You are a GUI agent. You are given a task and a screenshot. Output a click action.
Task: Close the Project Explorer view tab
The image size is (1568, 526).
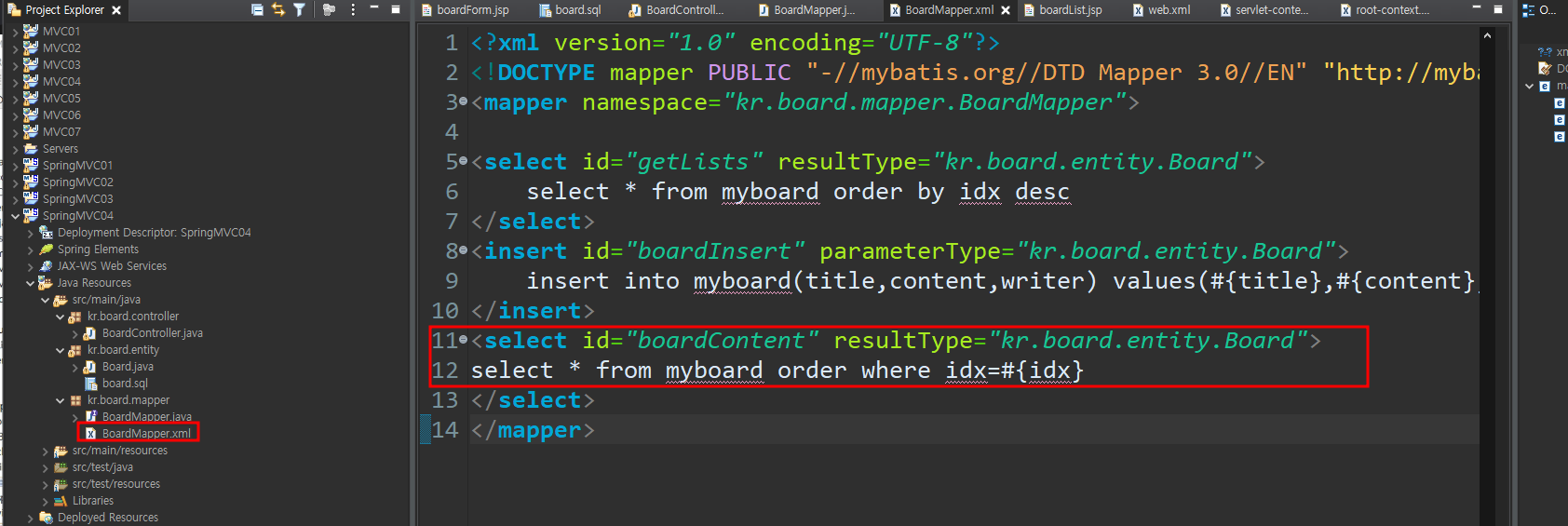point(116,10)
